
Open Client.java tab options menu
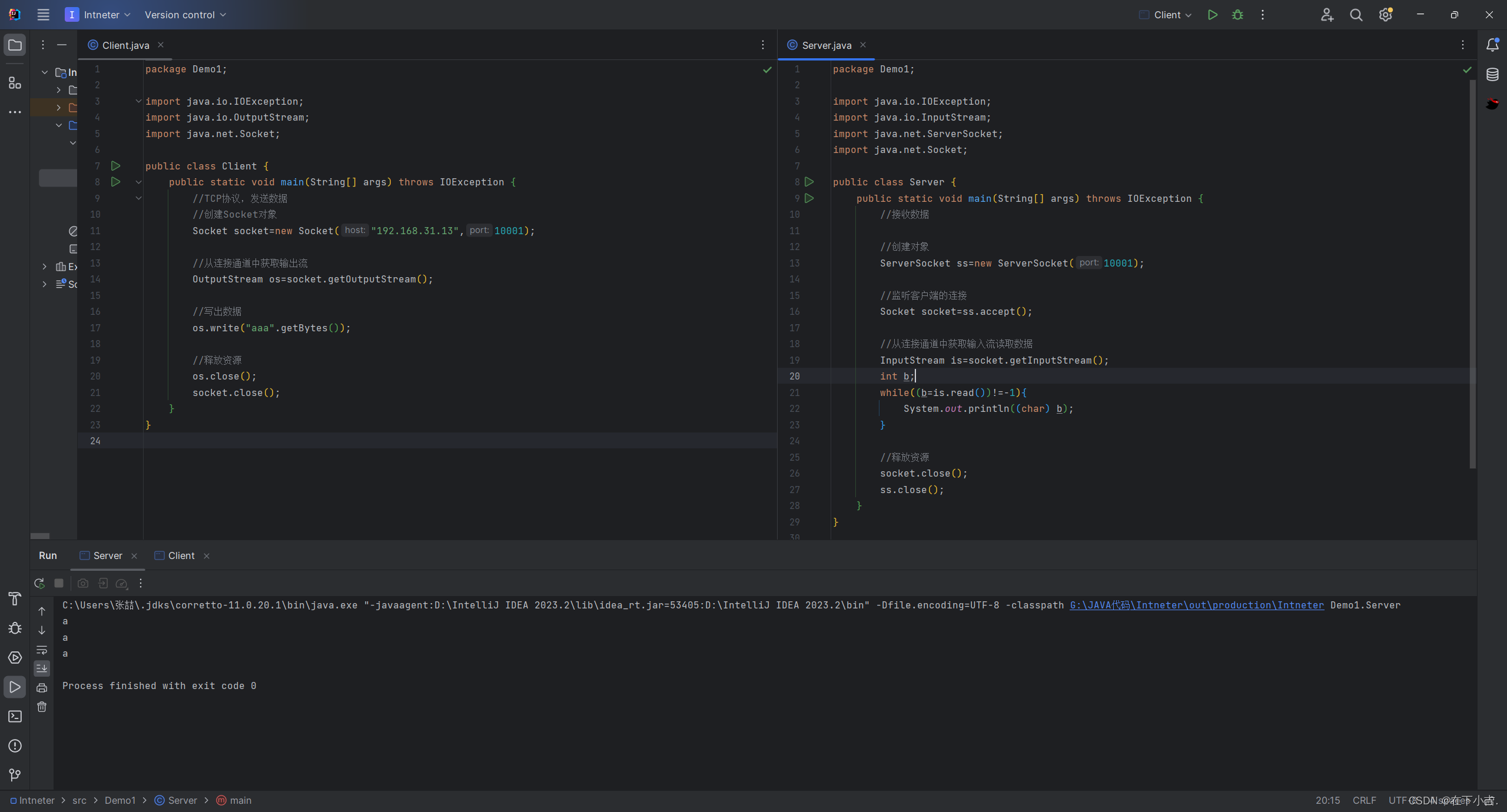763,45
